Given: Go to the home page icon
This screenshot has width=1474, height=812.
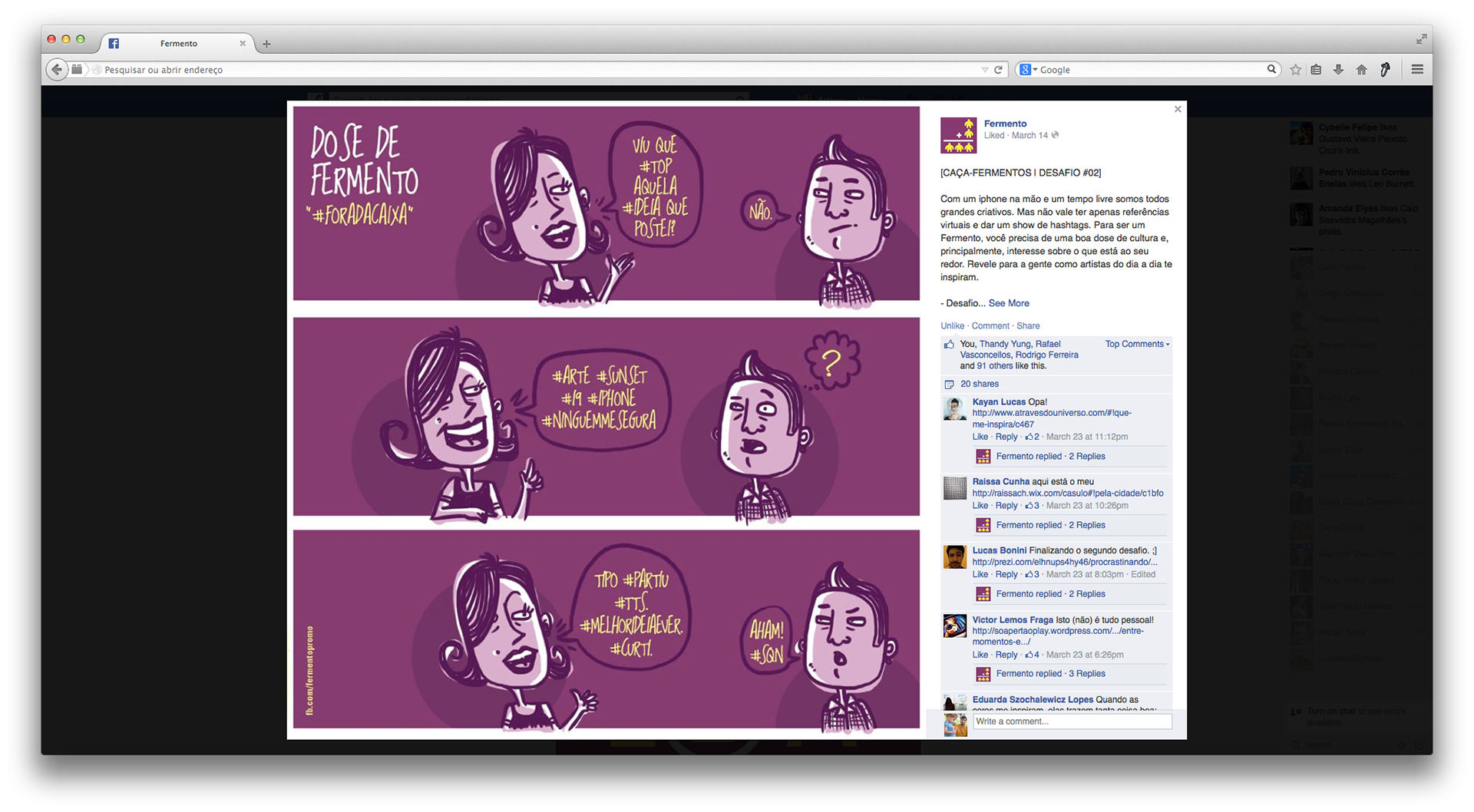Looking at the screenshot, I should pyautogui.click(x=1361, y=70).
